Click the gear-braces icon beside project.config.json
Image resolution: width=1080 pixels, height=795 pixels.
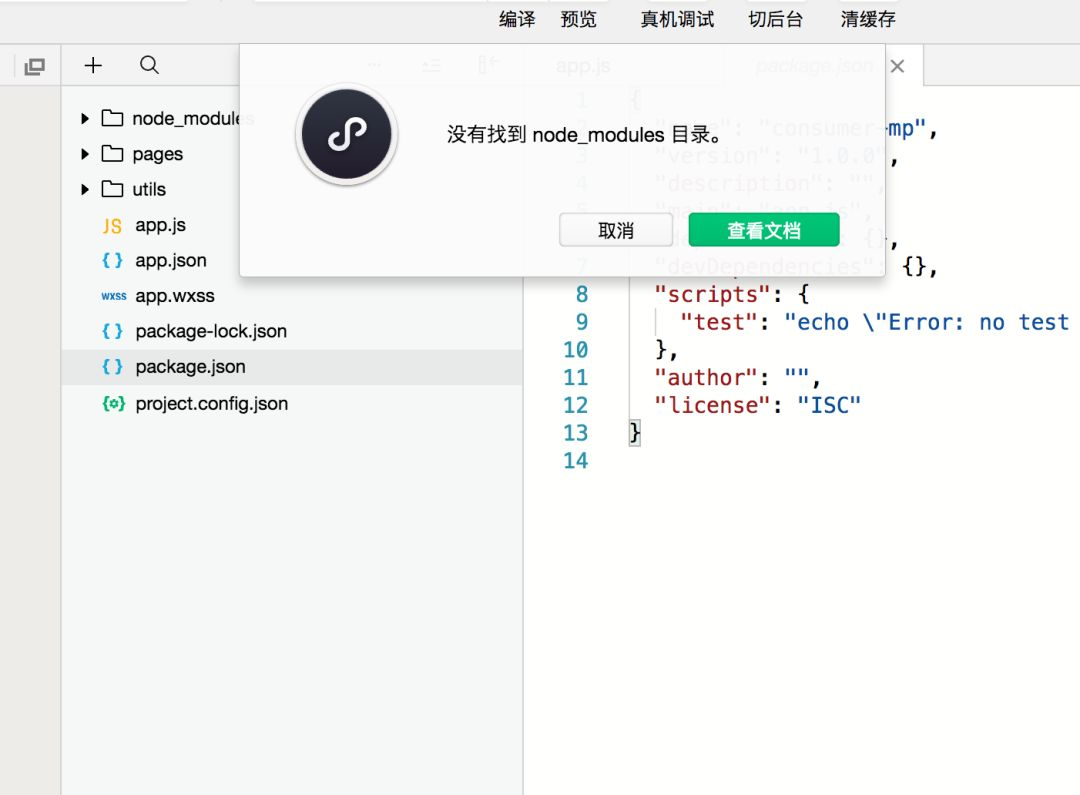114,404
